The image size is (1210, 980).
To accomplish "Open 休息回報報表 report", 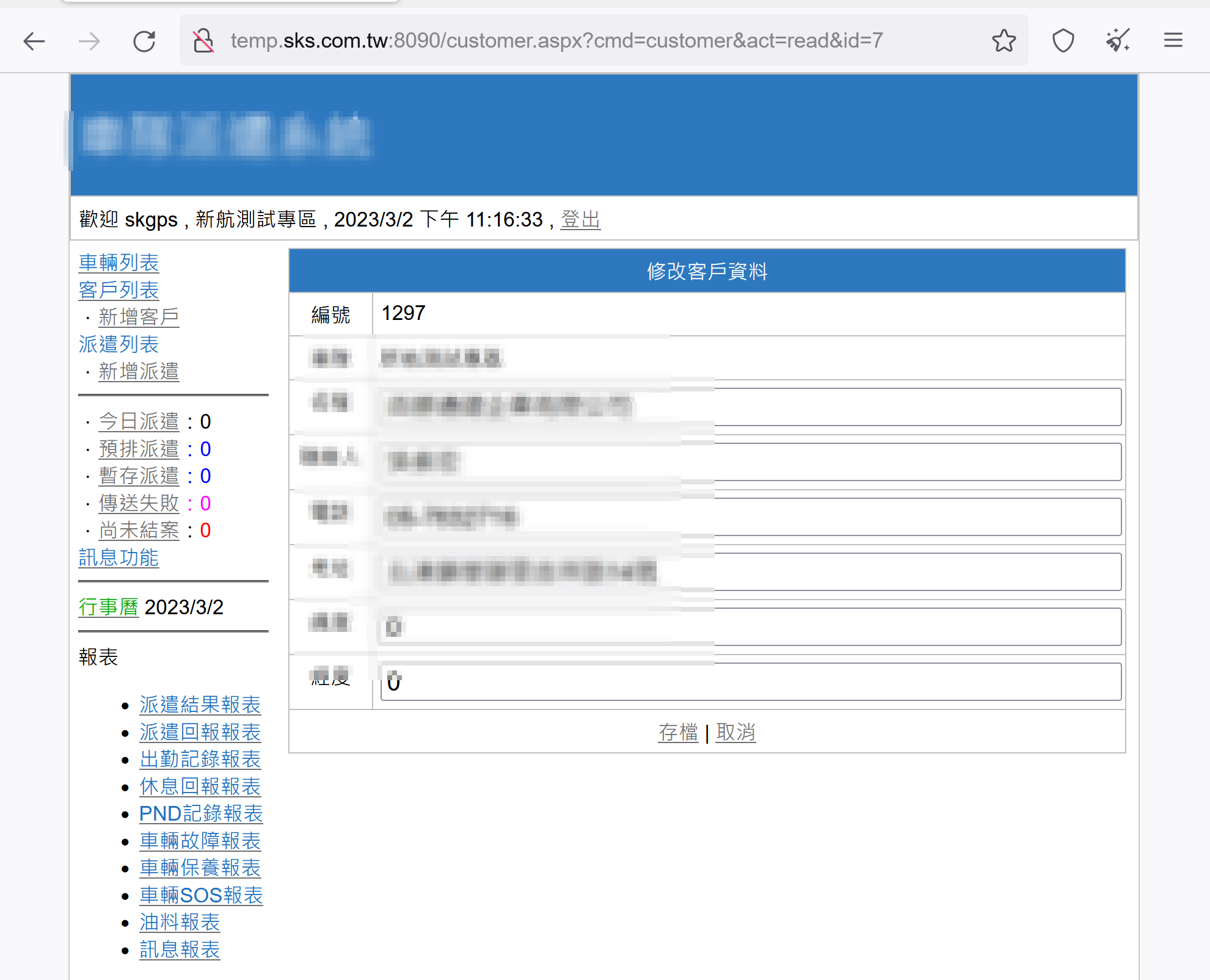I will tap(200, 786).
